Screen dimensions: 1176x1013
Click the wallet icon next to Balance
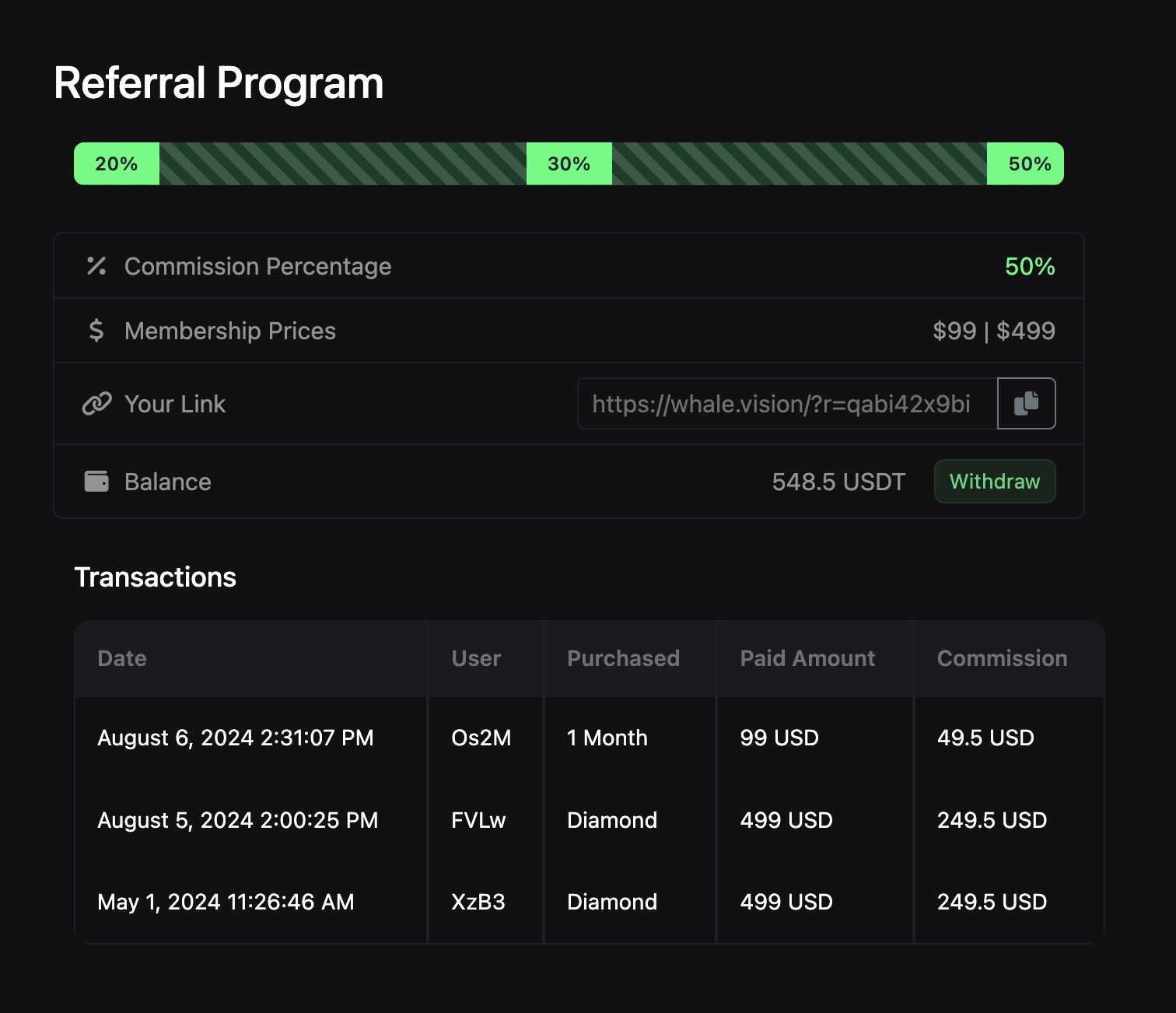96,482
